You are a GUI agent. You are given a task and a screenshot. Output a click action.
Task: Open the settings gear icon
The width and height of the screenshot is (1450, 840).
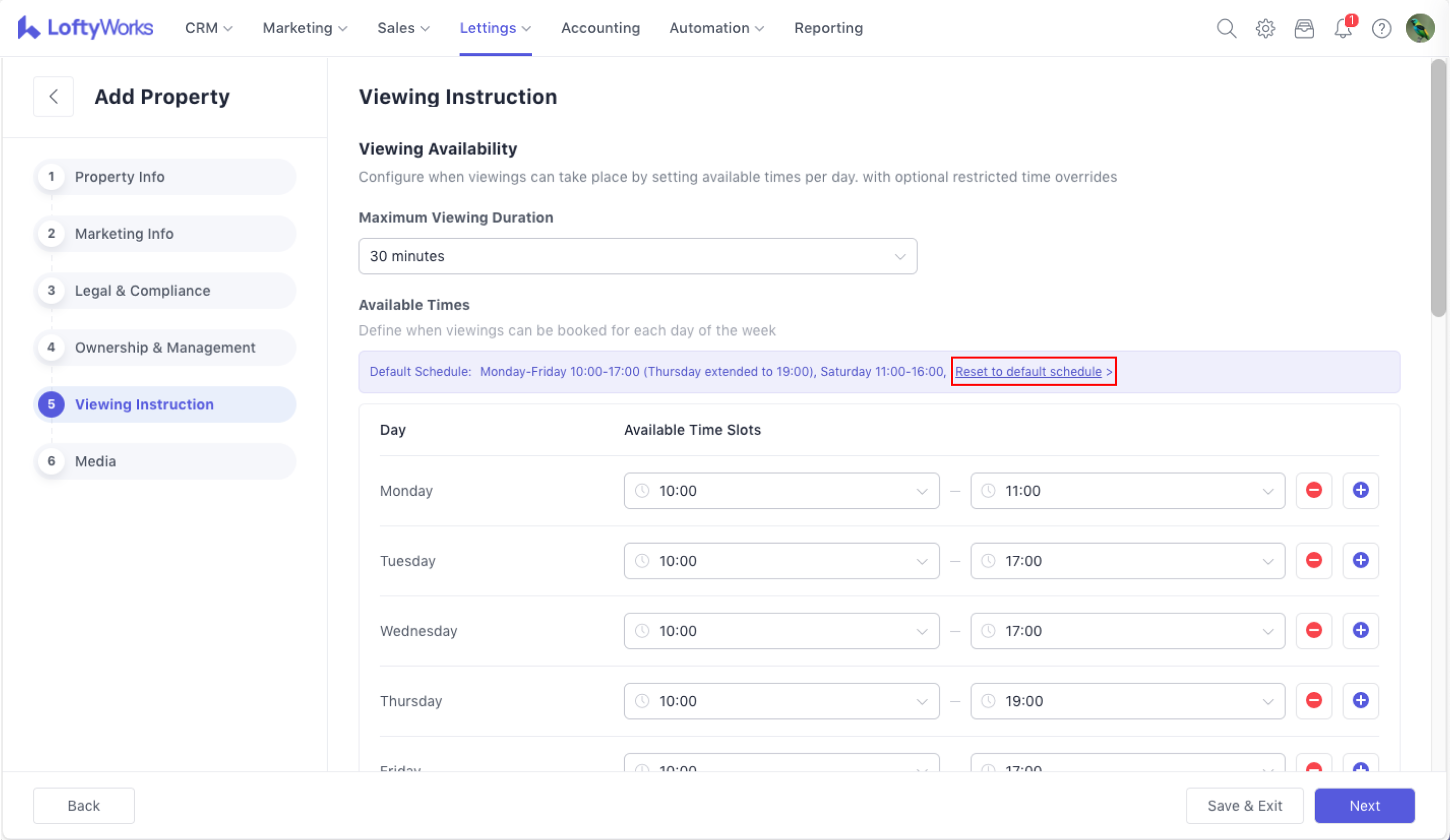tap(1265, 28)
